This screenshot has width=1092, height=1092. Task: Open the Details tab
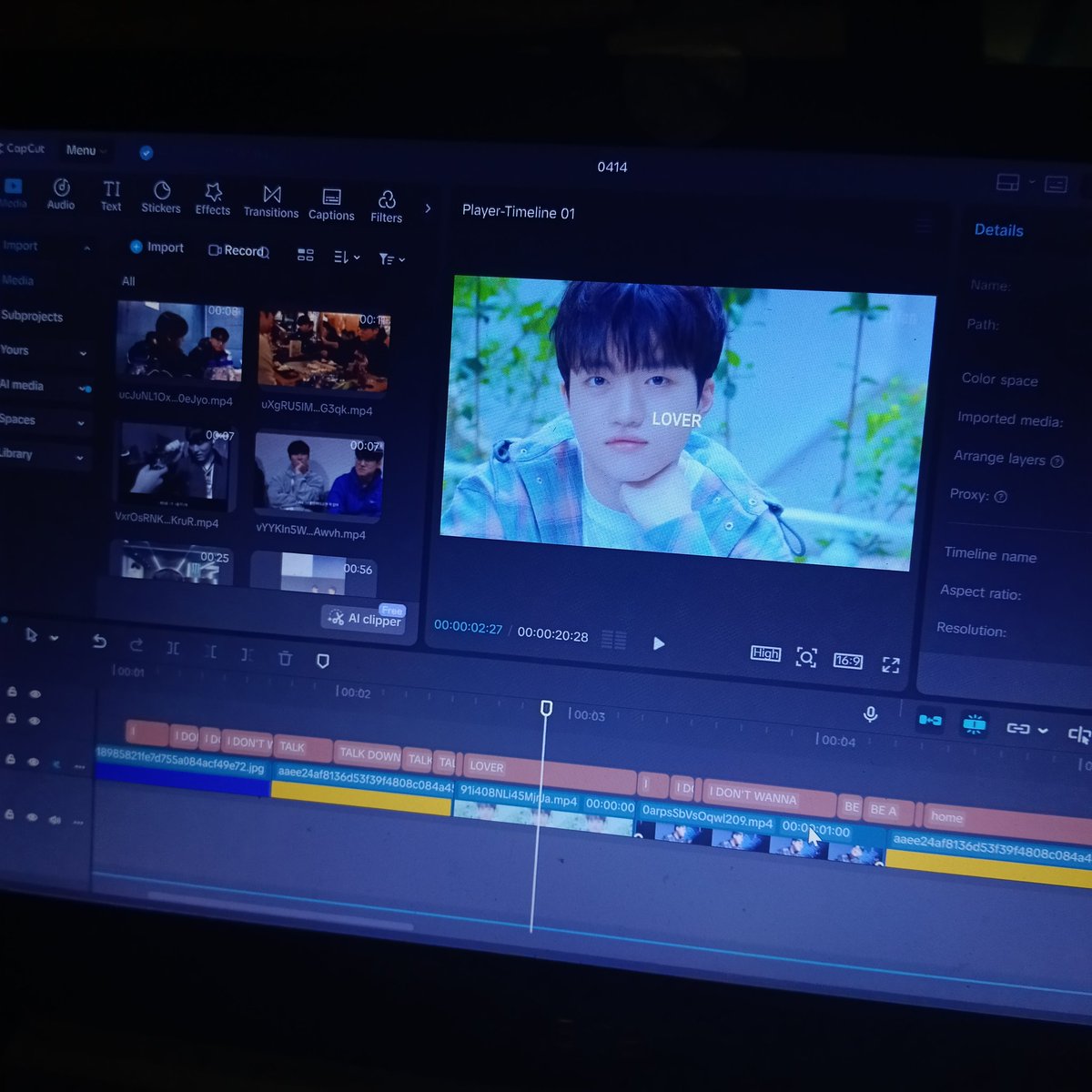[x=999, y=230]
